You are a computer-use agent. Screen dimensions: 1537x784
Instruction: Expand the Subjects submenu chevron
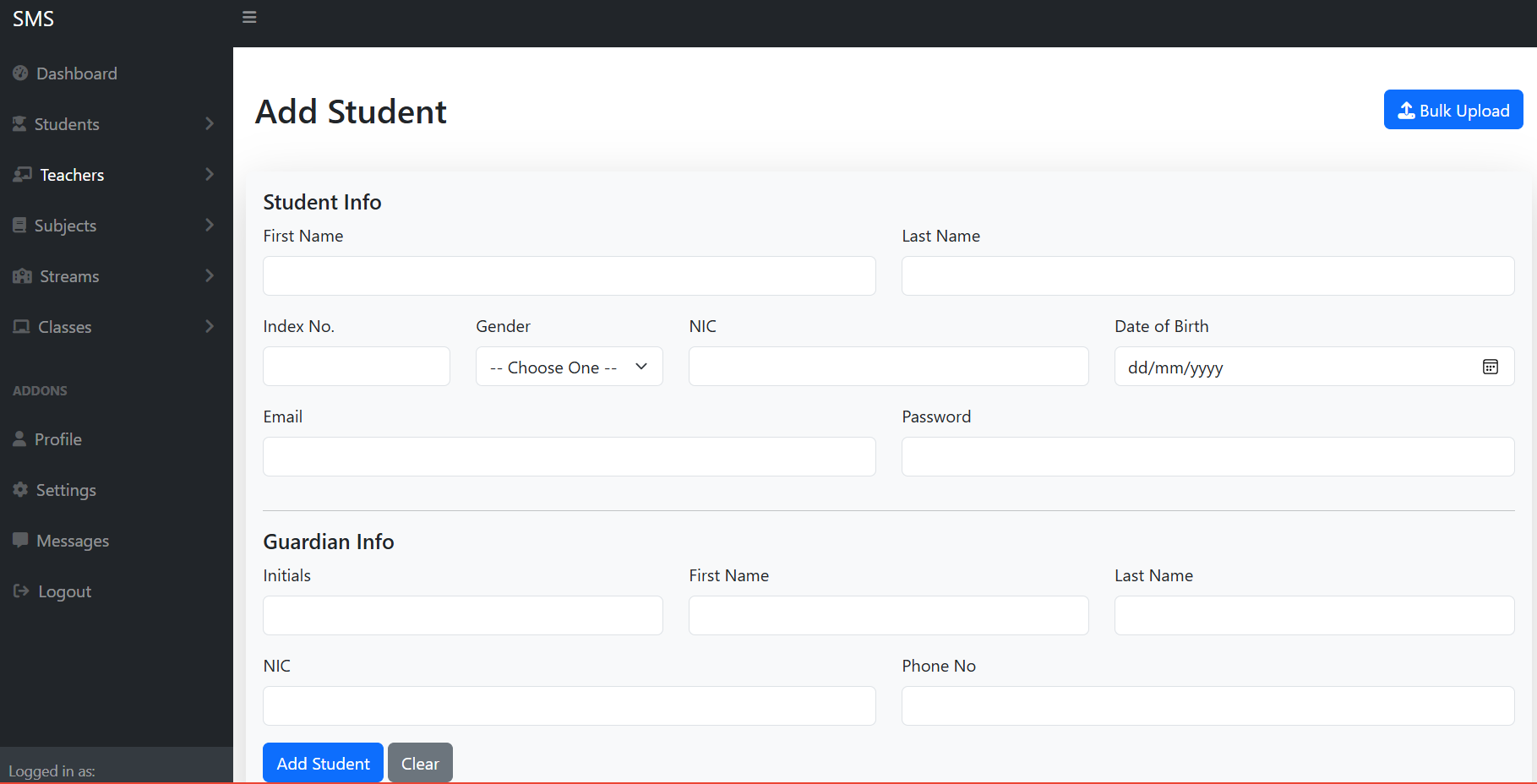[210, 225]
